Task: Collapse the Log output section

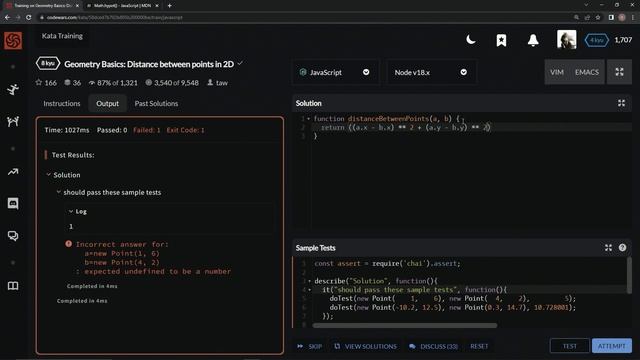Action: point(71,211)
